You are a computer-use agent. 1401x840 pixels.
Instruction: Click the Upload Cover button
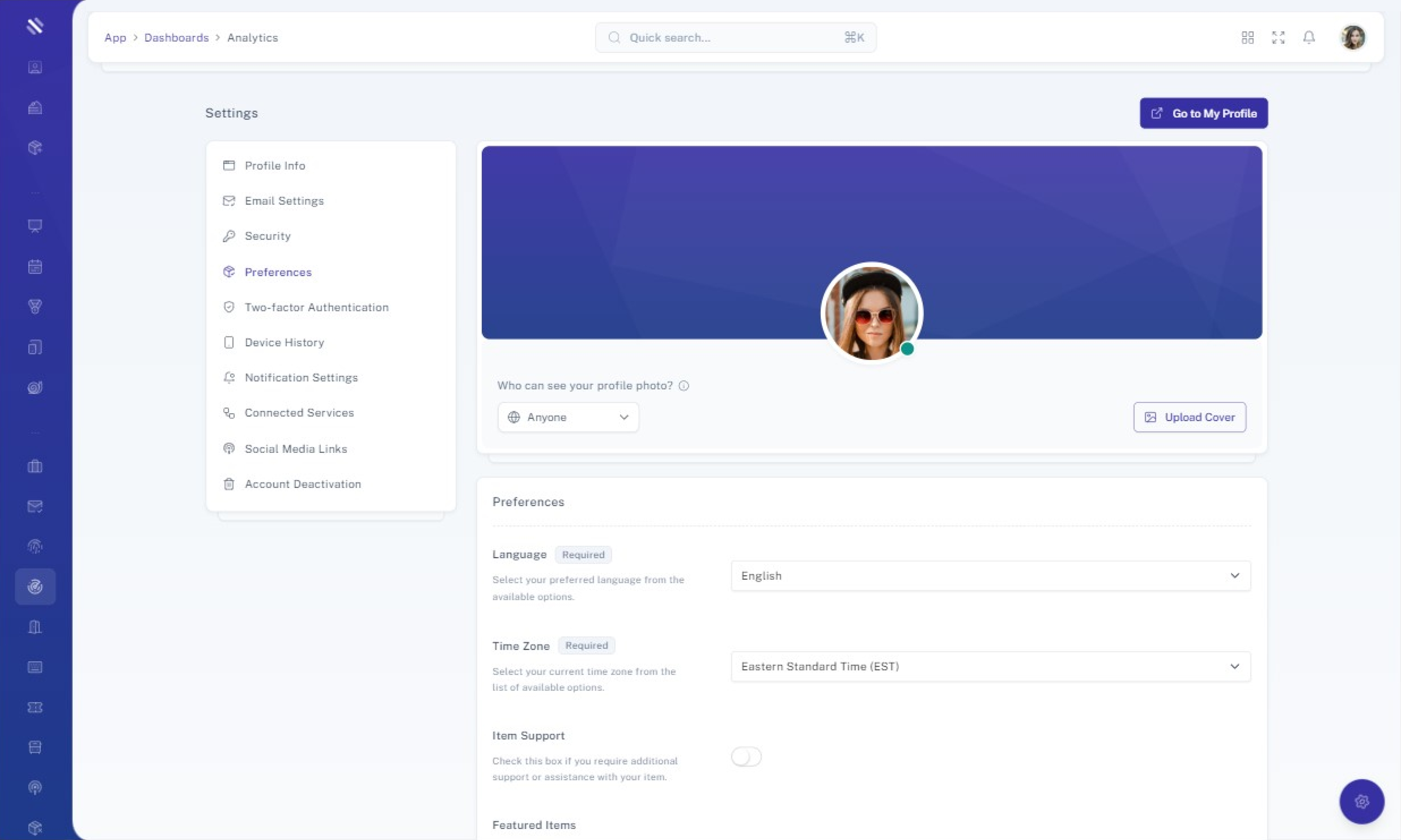(1189, 417)
